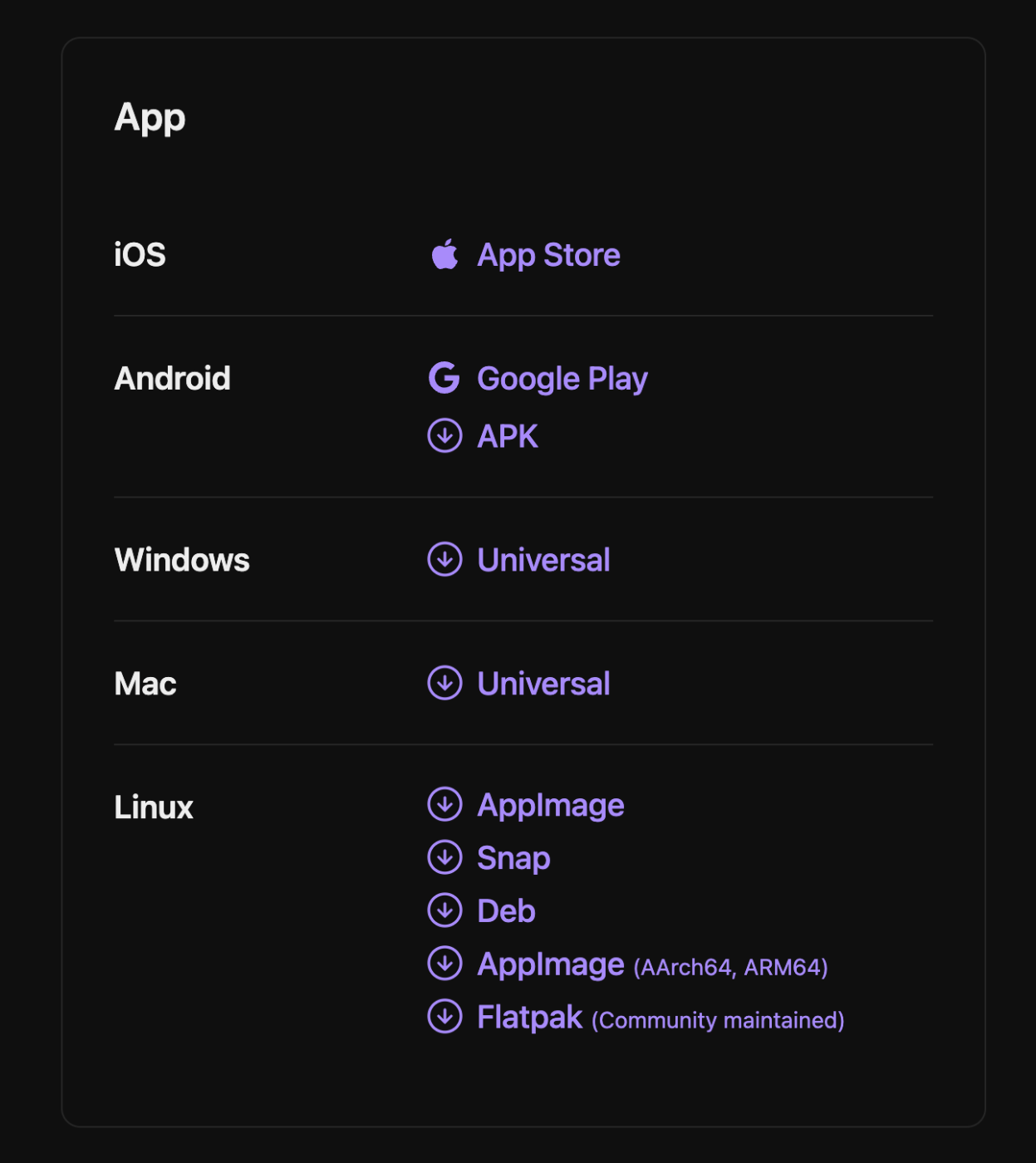Viewport: 1036px width, 1163px height.
Task: Open the Google Play link
Action: tap(562, 379)
